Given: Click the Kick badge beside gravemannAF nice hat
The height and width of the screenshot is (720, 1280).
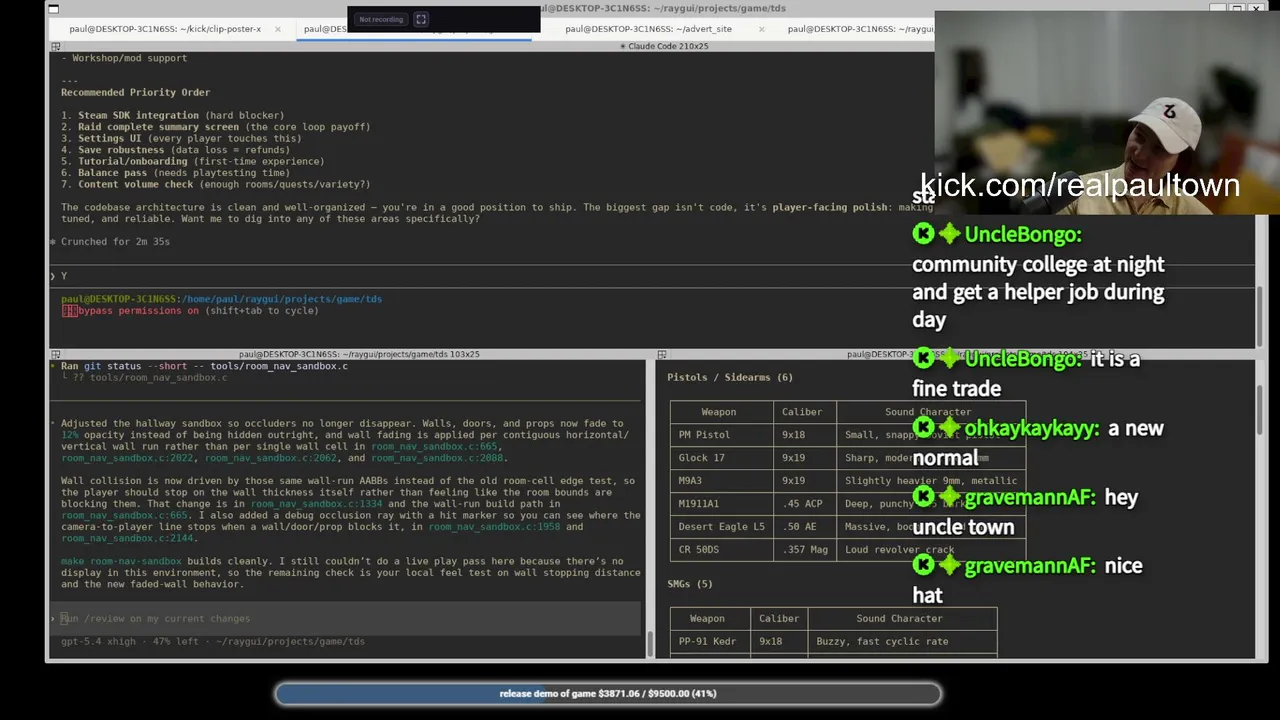Looking at the screenshot, I should [x=923, y=566].
